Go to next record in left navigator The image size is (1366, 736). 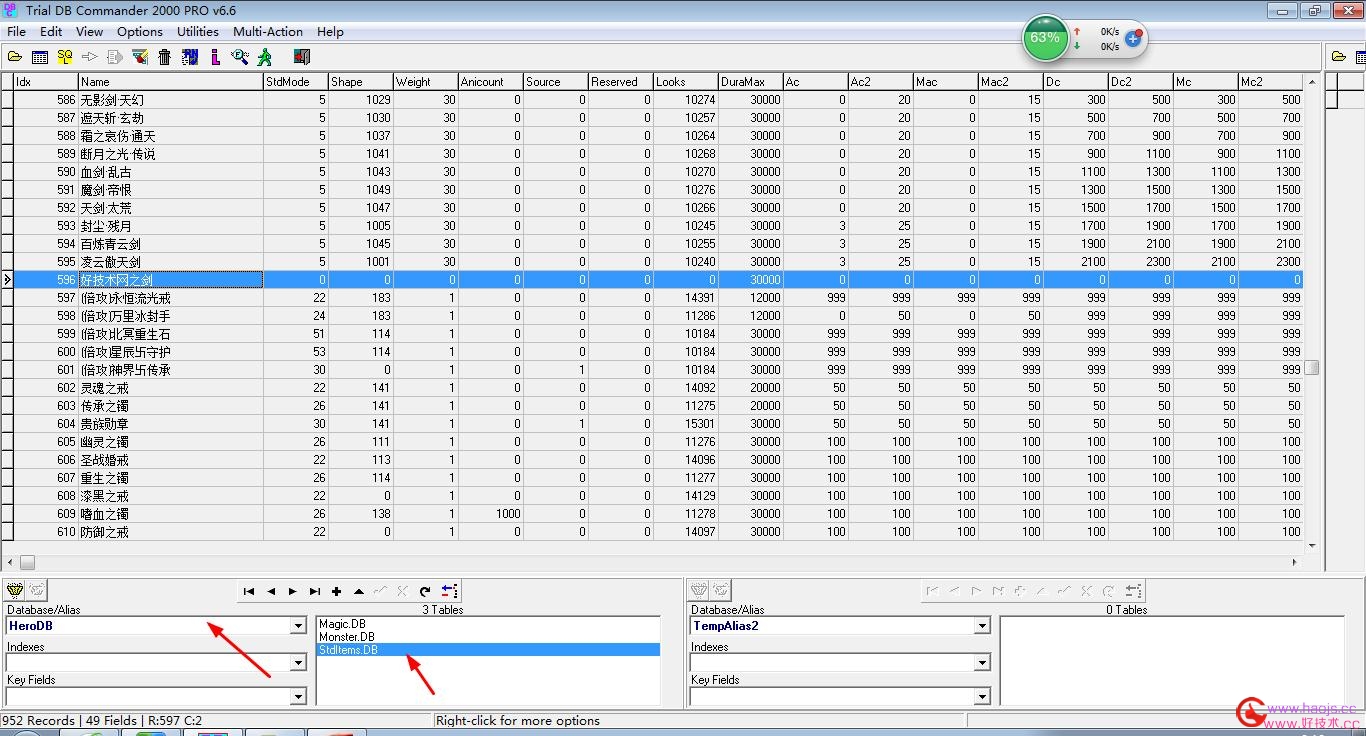click(293, 591)
